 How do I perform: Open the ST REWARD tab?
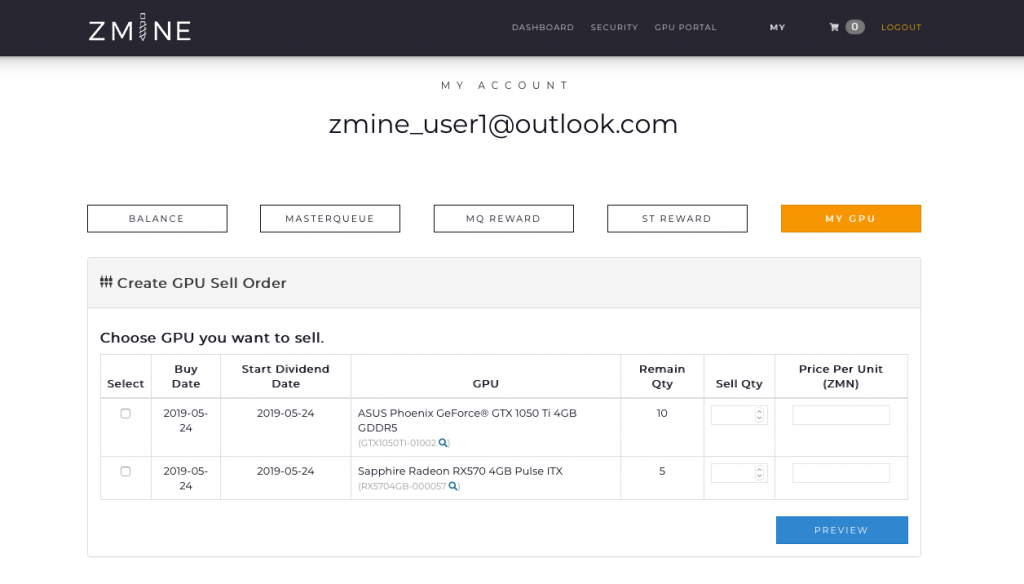677,218
